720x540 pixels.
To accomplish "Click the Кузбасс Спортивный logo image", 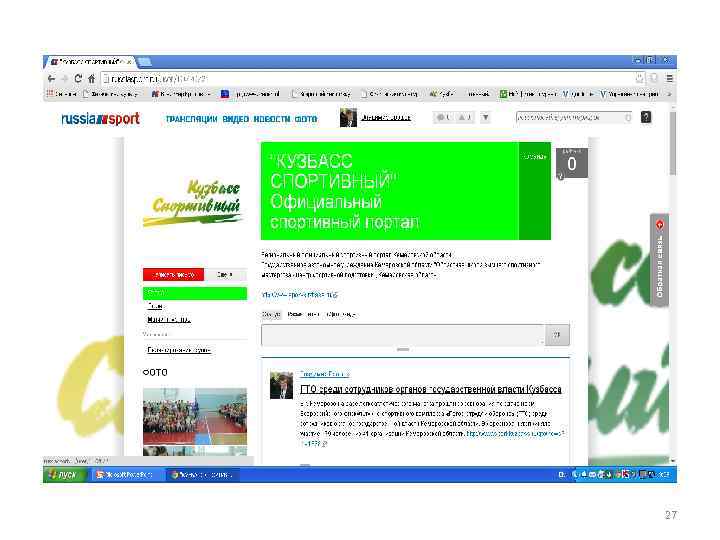I will click(192, 203).
